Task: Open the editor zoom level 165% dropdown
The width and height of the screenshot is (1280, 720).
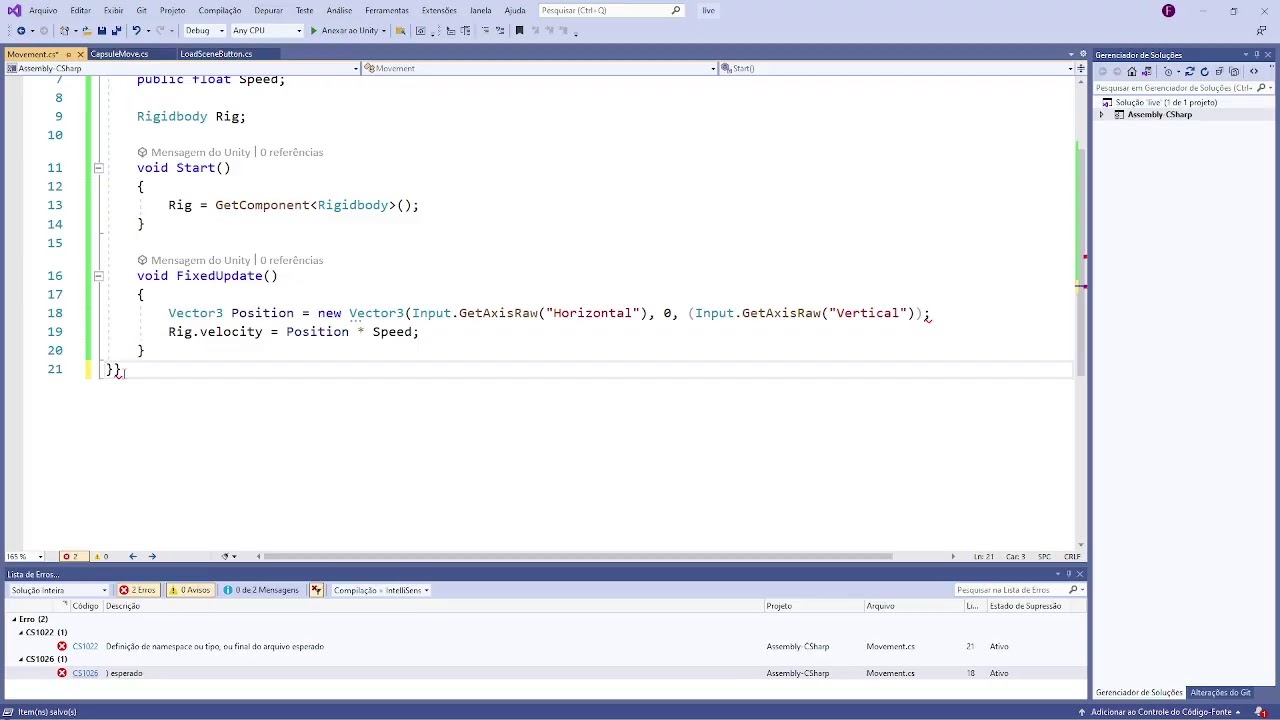Action: 25,557
